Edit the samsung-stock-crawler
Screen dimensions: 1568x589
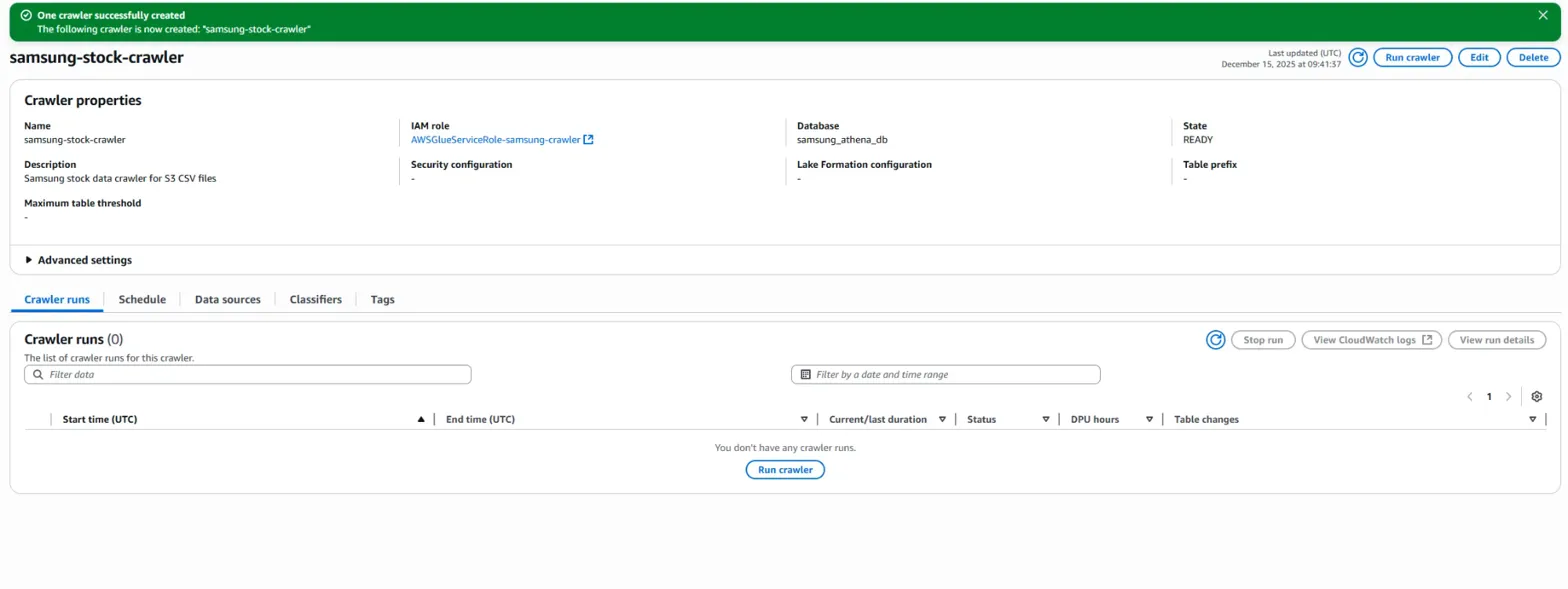pyautogui.click(x=1479, y=57)
